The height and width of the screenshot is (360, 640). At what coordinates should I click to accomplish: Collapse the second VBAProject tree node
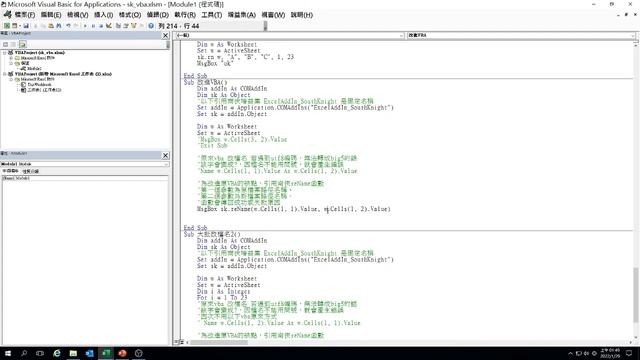pyautogui.click(x=4, y=74)
